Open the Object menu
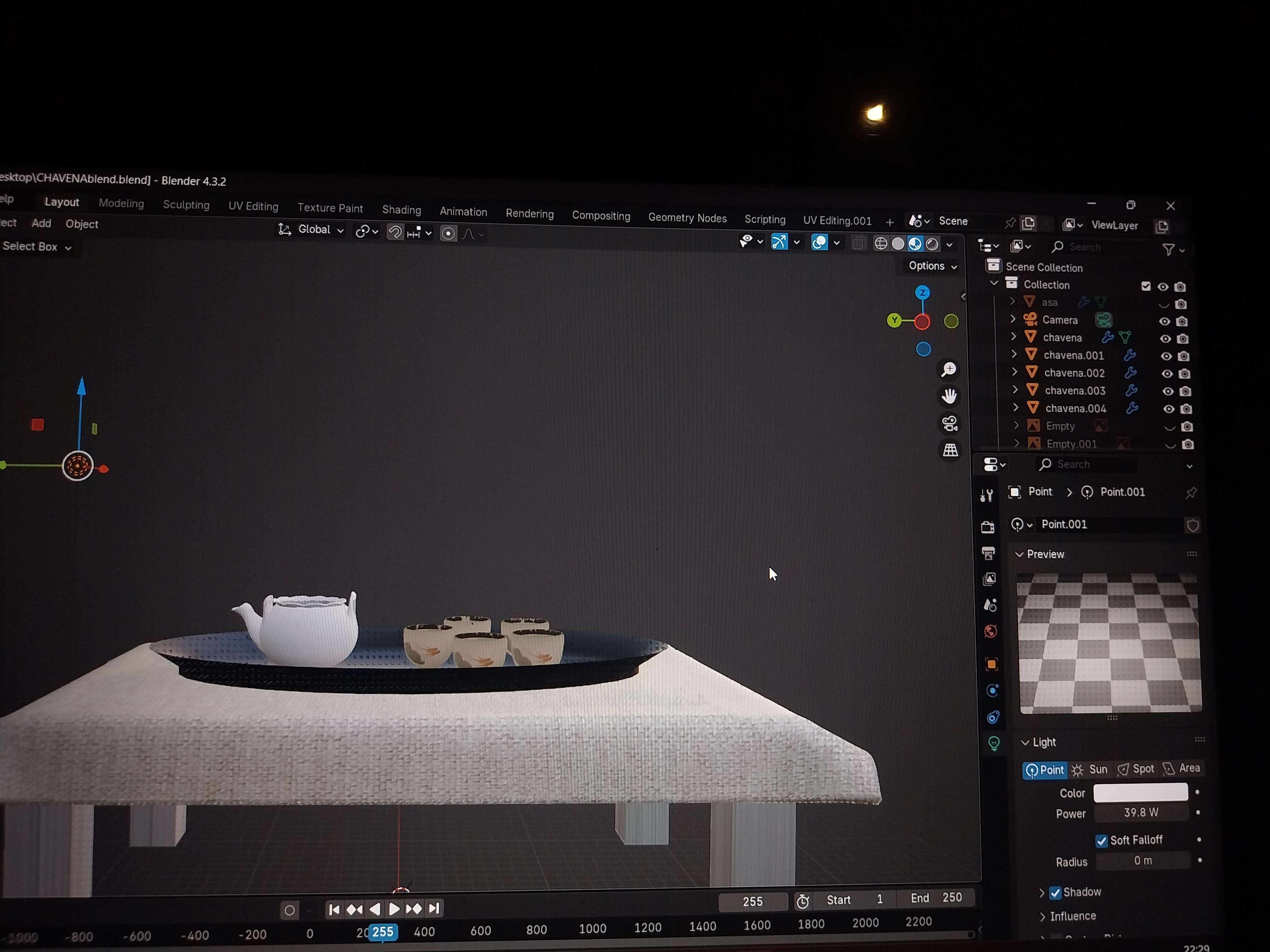The height and width of the screenshot is (952, 1270). pos(82,224)
